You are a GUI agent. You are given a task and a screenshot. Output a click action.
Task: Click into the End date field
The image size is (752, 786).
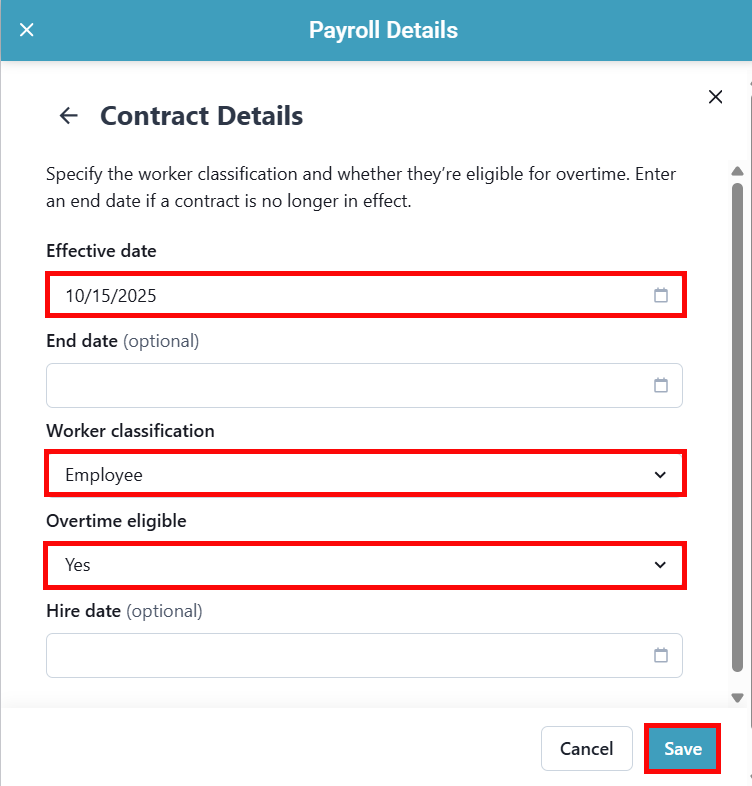point(340,386)
